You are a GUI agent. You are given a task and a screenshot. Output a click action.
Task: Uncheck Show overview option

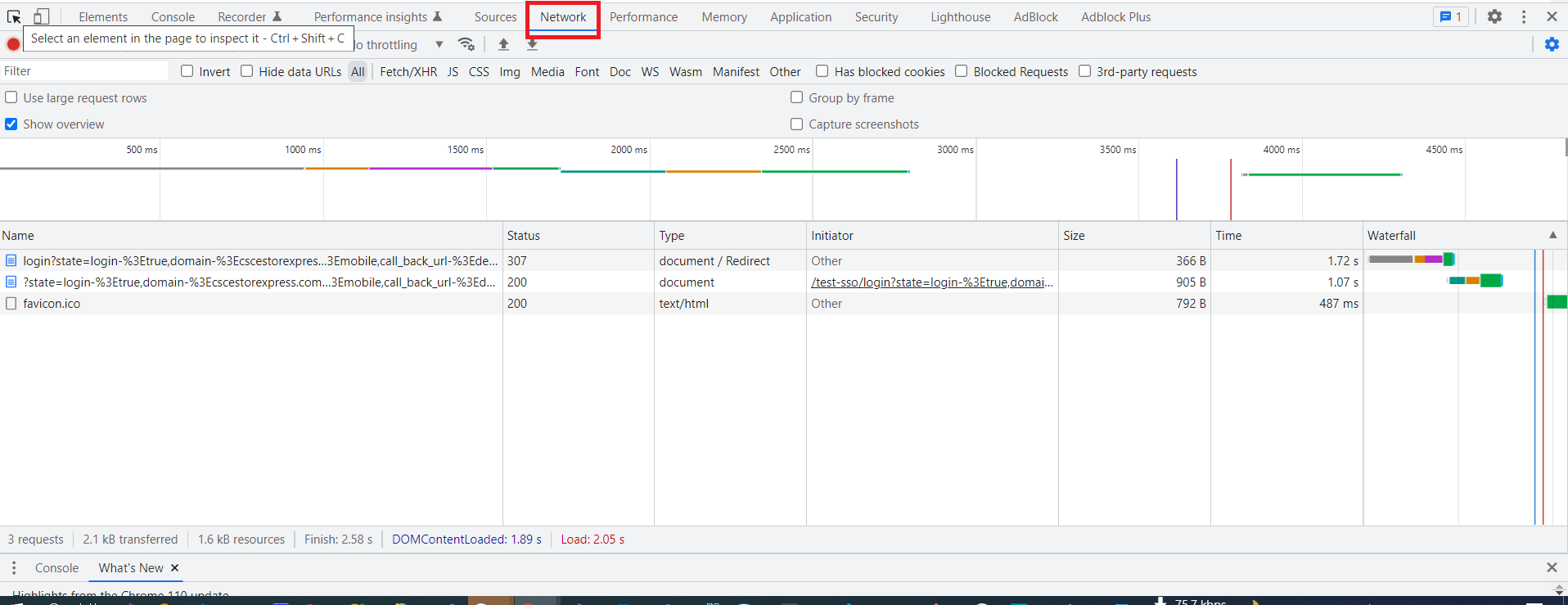pyautogui.click(x=11, y=124)
